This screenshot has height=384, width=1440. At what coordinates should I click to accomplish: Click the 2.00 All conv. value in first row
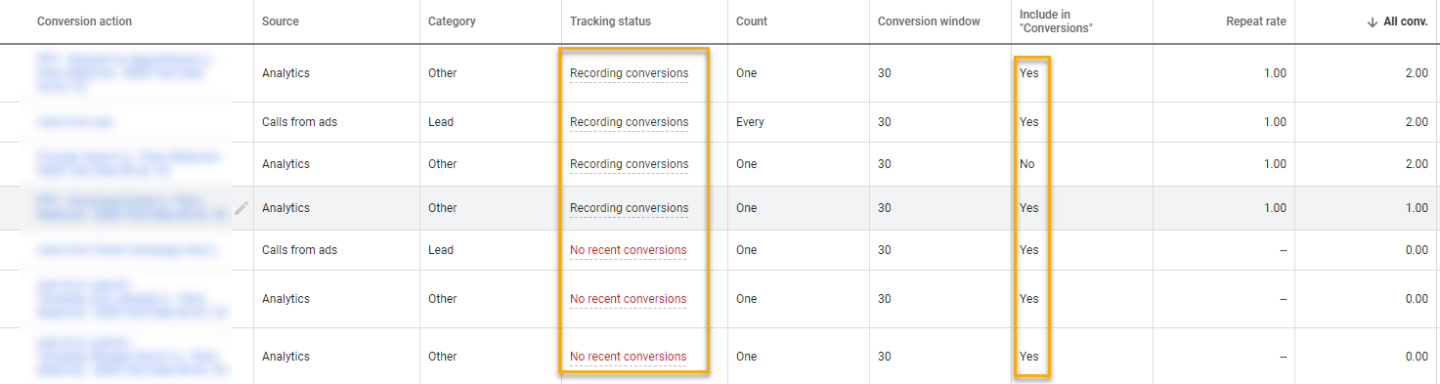(1416, 73)
